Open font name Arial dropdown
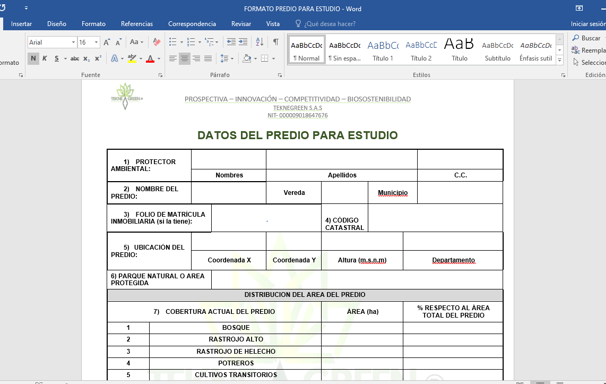The width and height of the screenshot is (606, 384). (x=73, y=42)
